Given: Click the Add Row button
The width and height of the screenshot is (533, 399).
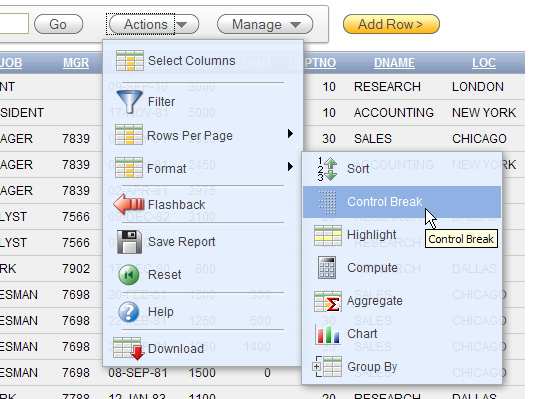Looking at the screenshot, I should pos(391,24).
